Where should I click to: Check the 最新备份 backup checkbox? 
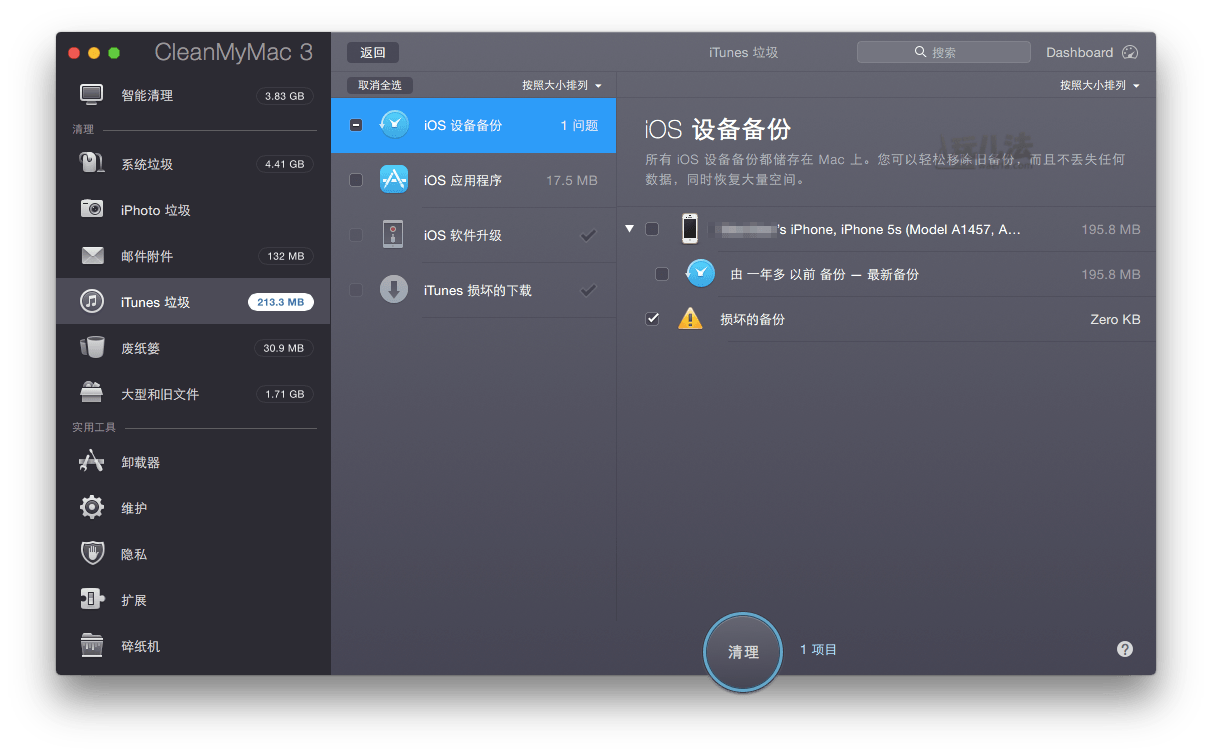click(x=662, y=274)
